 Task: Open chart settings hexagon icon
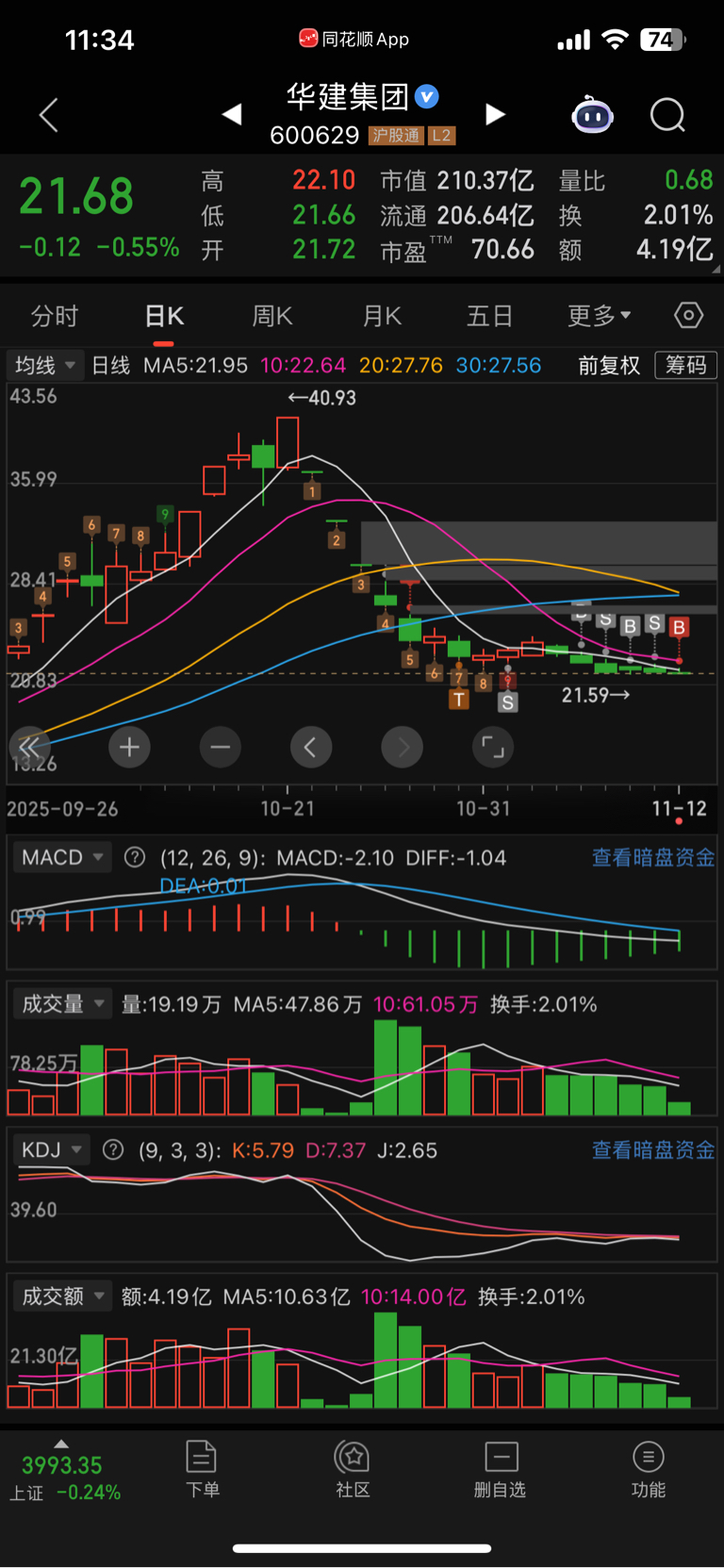point(688,315)
